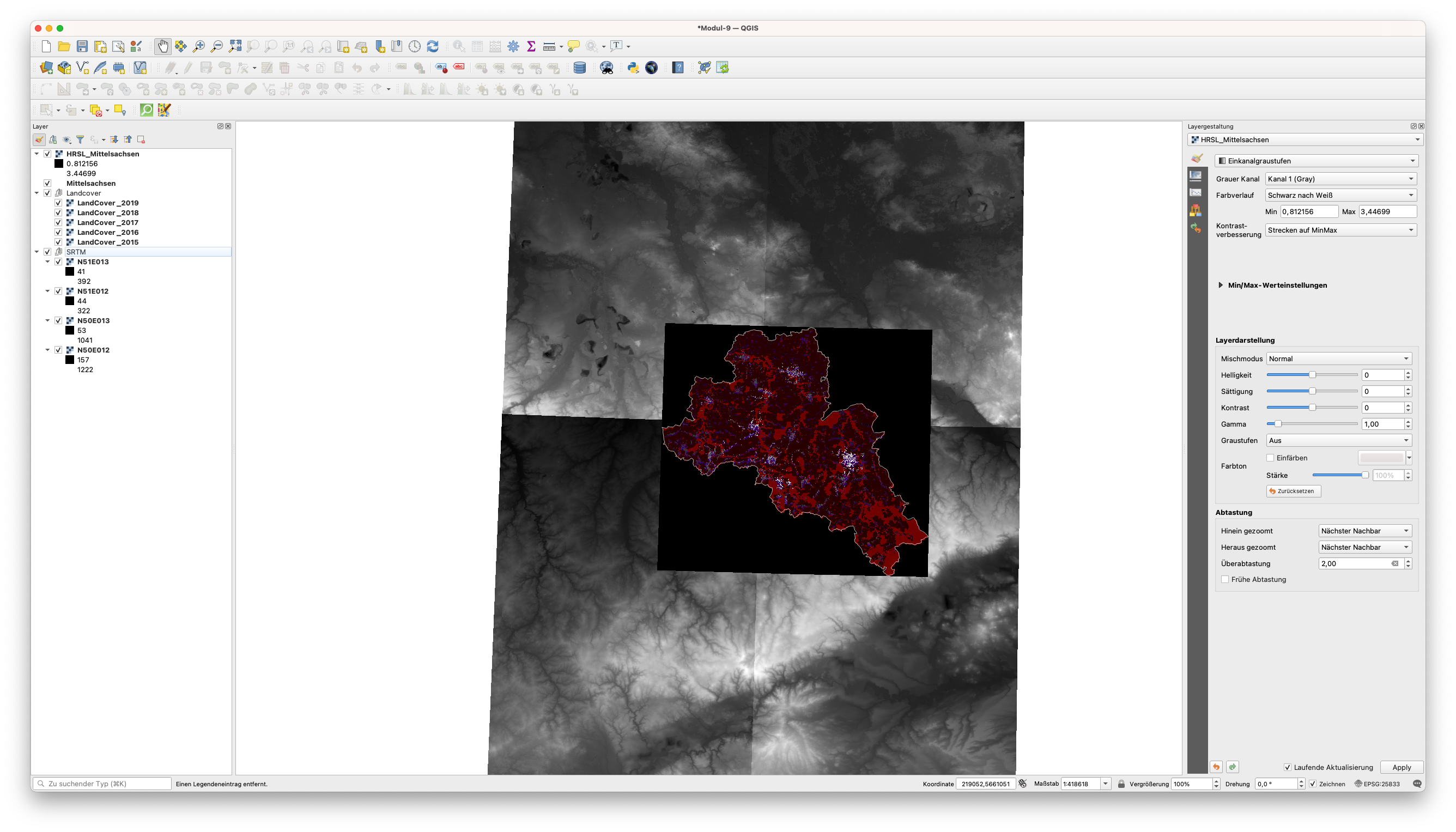The image size is (1456, 832).
Task: Click the New Shapefile Layer icon
Action: [82, 68]
